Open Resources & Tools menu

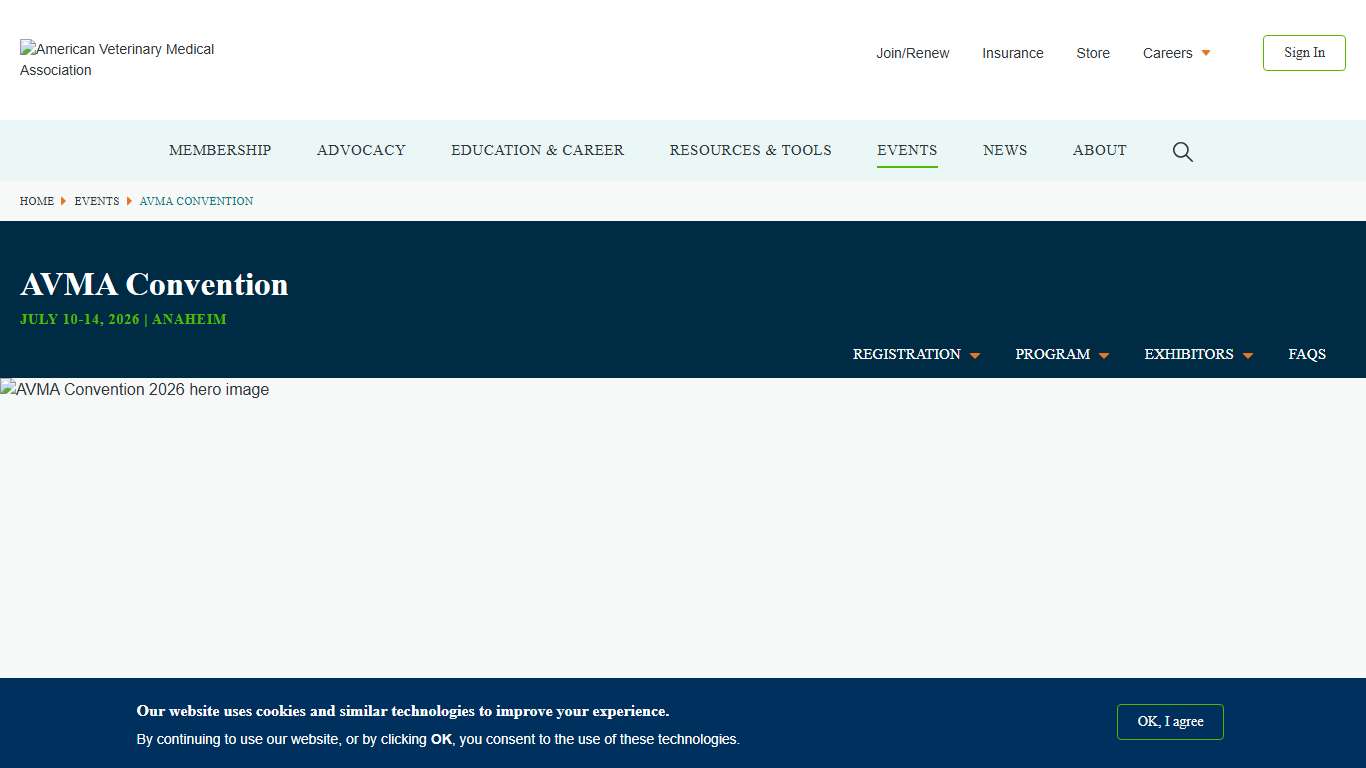click(750, 150)
